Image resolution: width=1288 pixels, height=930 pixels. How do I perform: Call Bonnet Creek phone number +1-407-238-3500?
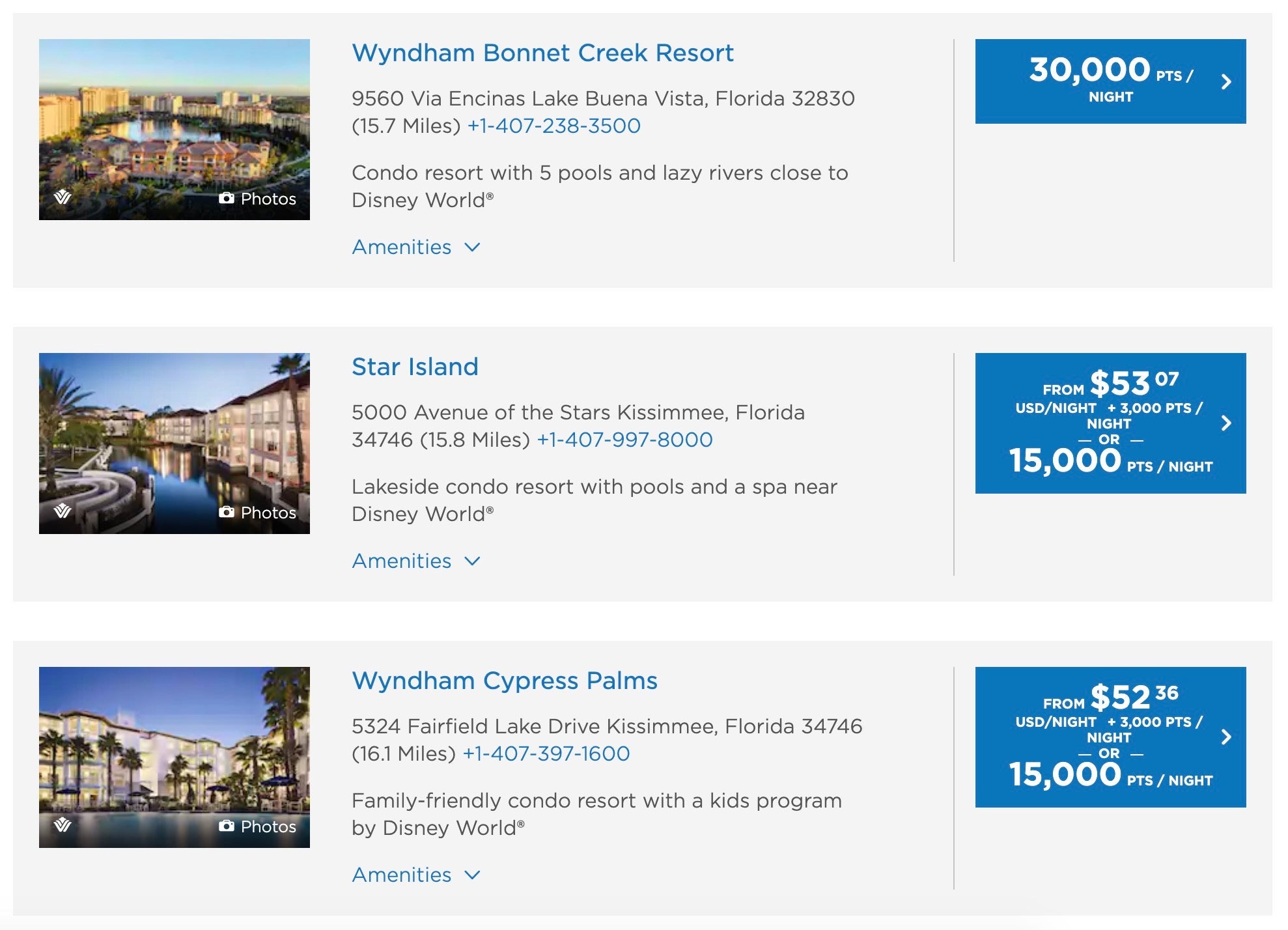point(554,126)
